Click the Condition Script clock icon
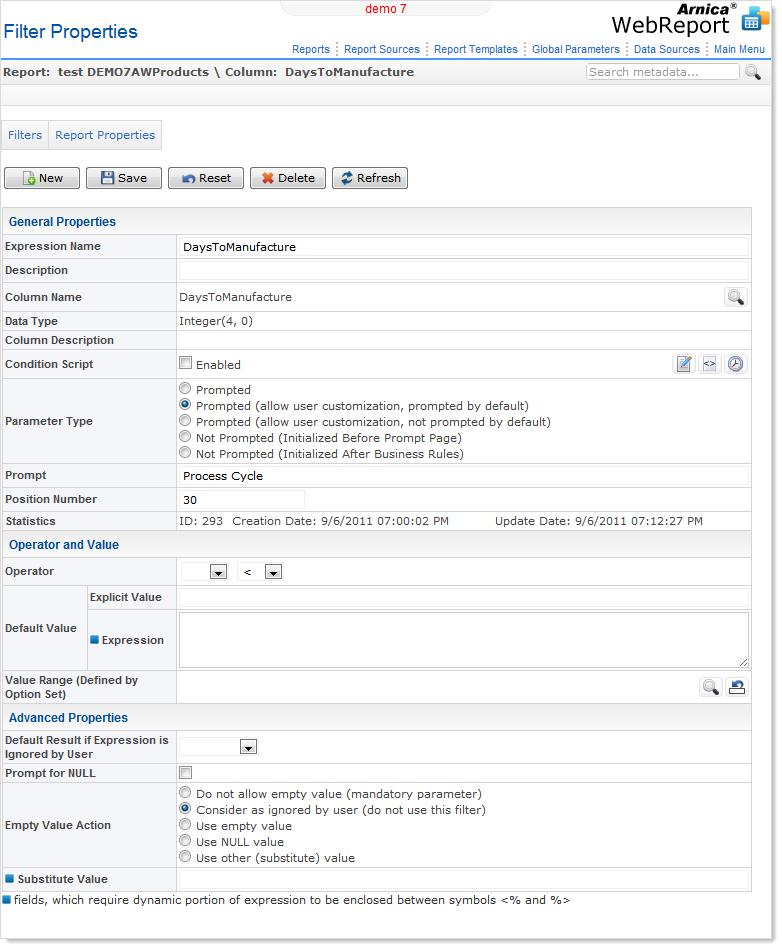This screenshot has width=782, height=949. [735, 364]
